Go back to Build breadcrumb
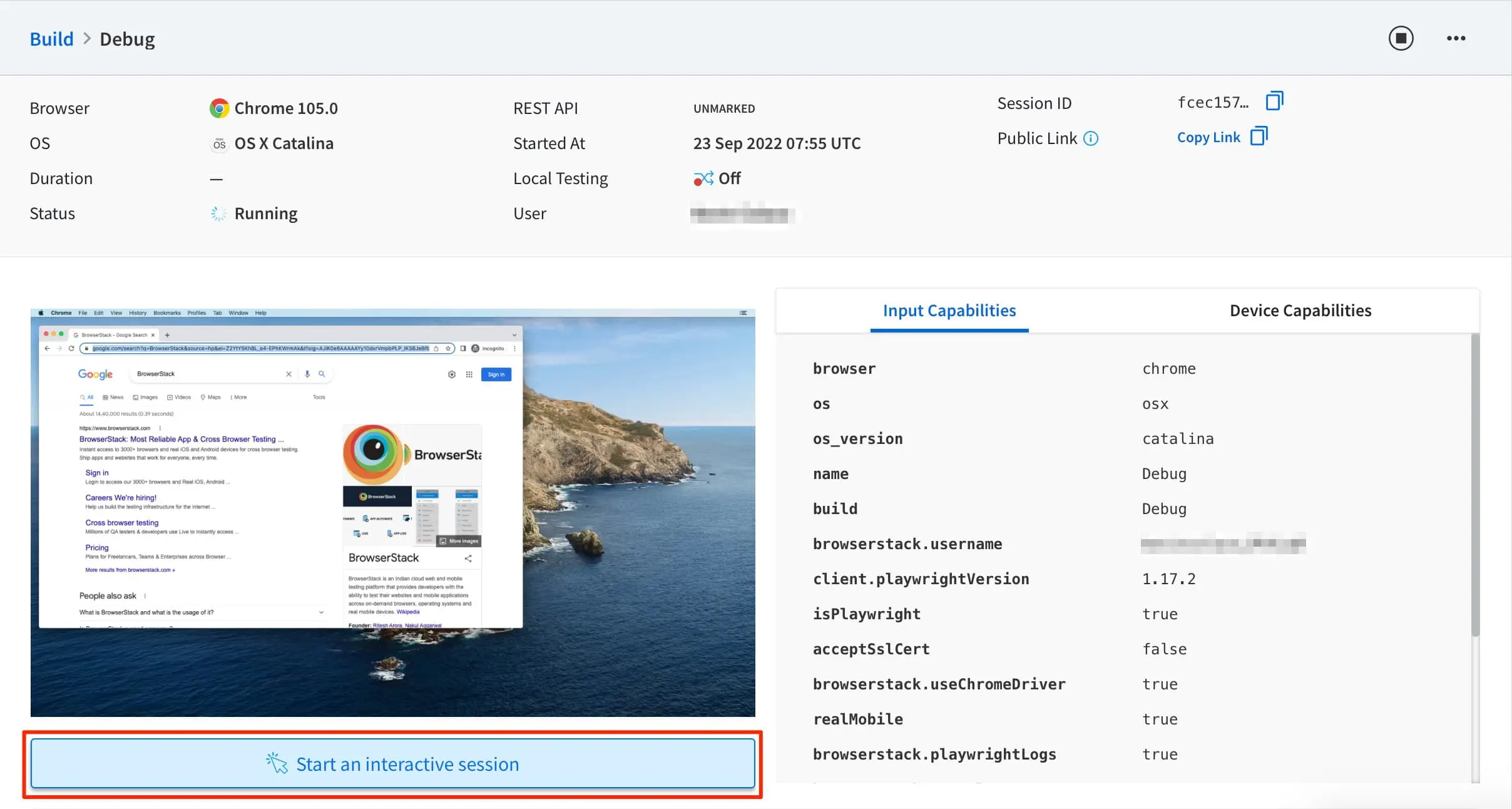 click(51, 39)
